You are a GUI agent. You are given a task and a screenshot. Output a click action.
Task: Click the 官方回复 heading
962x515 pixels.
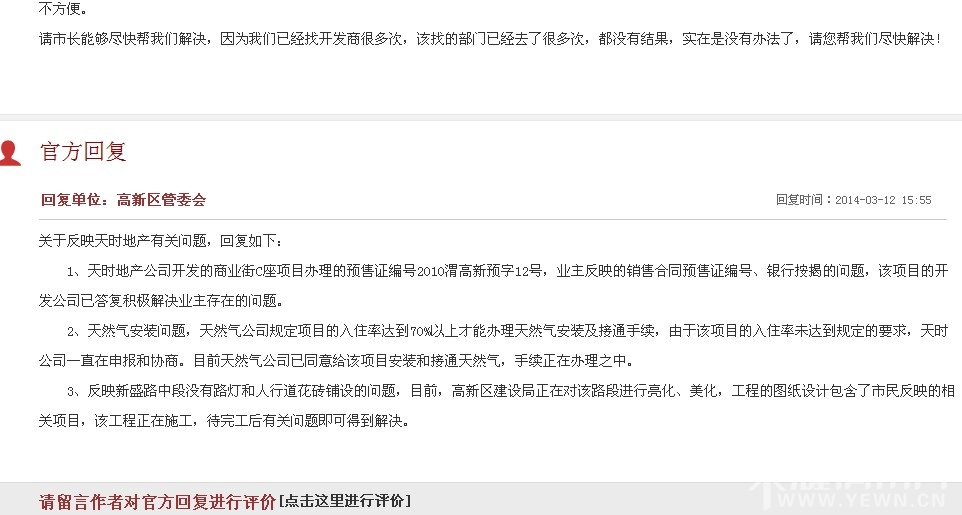(x=83, y=152)
